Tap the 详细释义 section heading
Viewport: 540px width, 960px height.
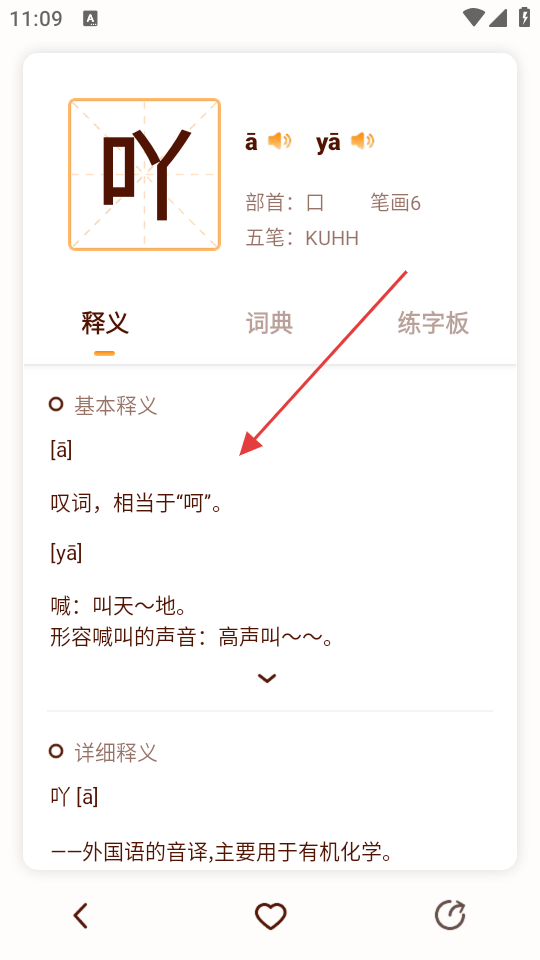coord(116,752)
